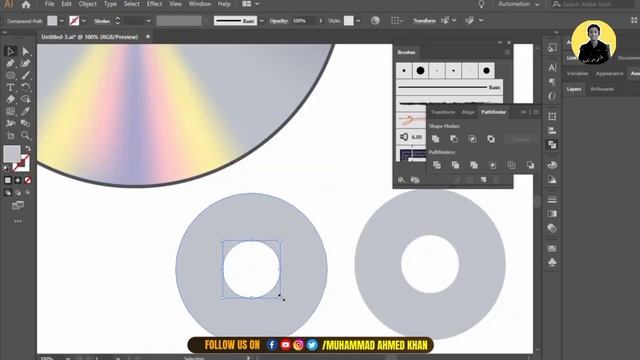This screenshot has width=640, height=360.
Task: Select the Artboard tool
Action: [11, 136]
